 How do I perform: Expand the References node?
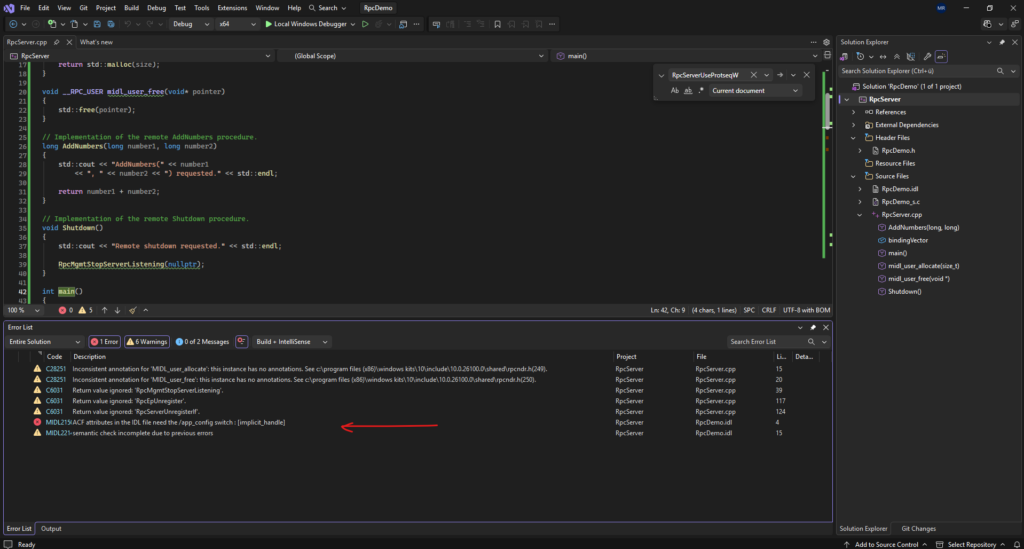point(853,112)
